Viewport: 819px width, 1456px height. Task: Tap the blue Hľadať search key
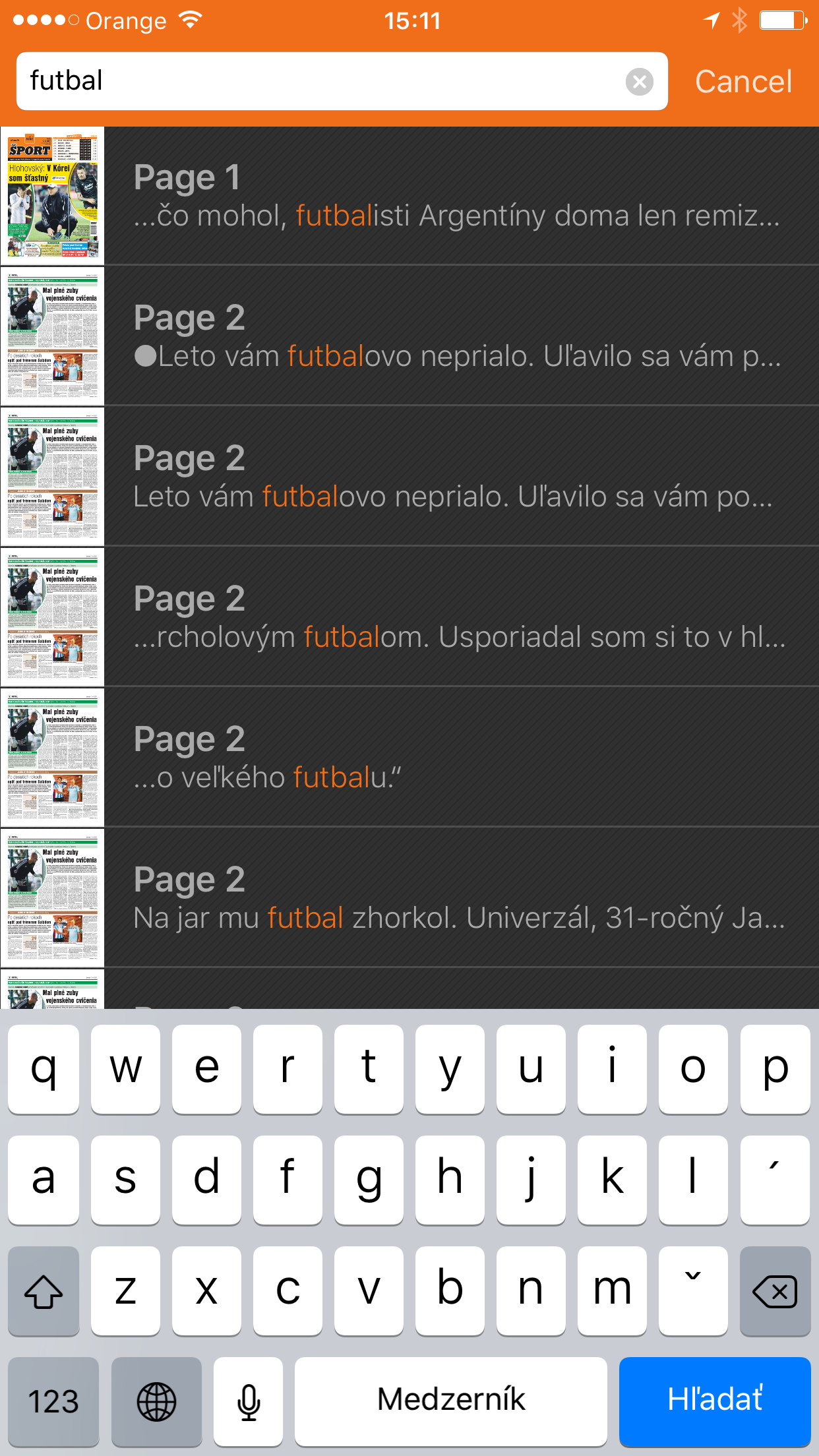(x=715, y=1401)
